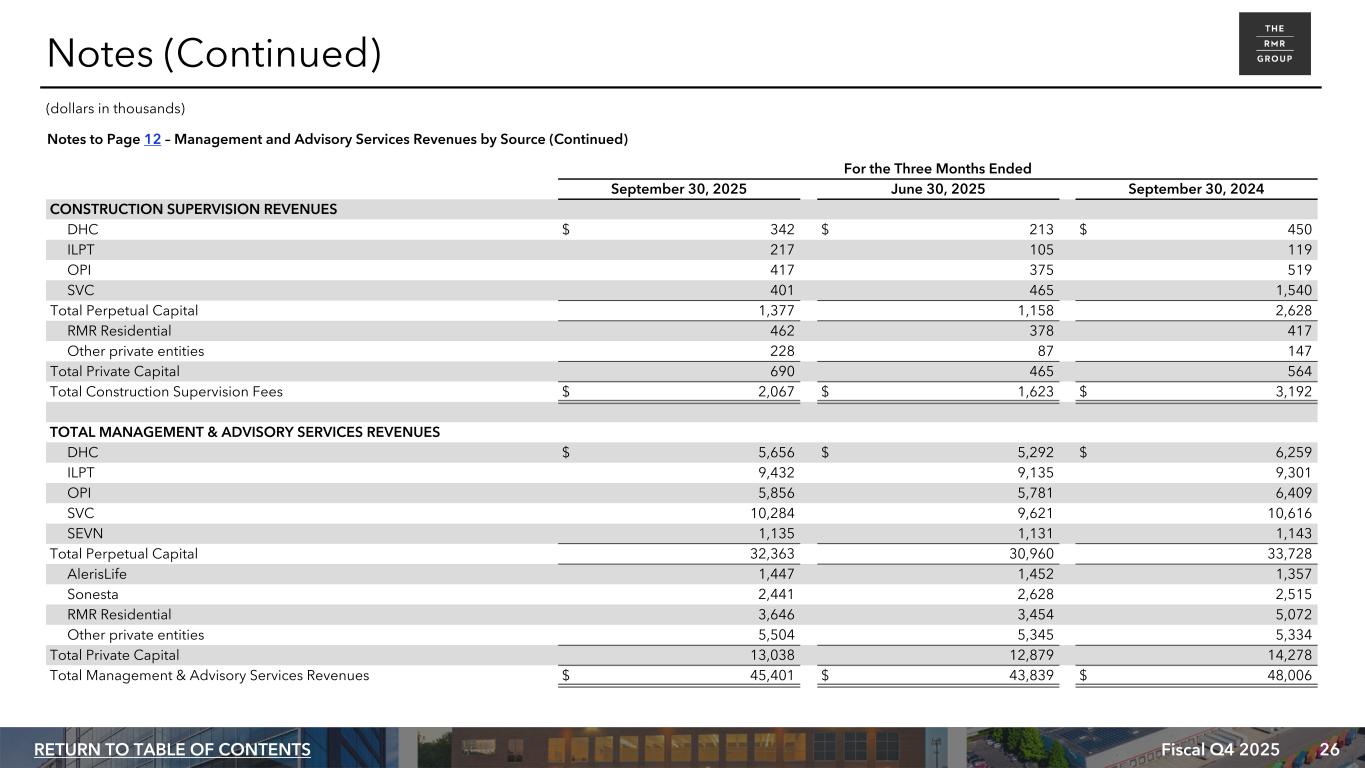This screenshot has height=768, width=1365.
Task: Select the AlerisLife row label
Action: (97, 574)
